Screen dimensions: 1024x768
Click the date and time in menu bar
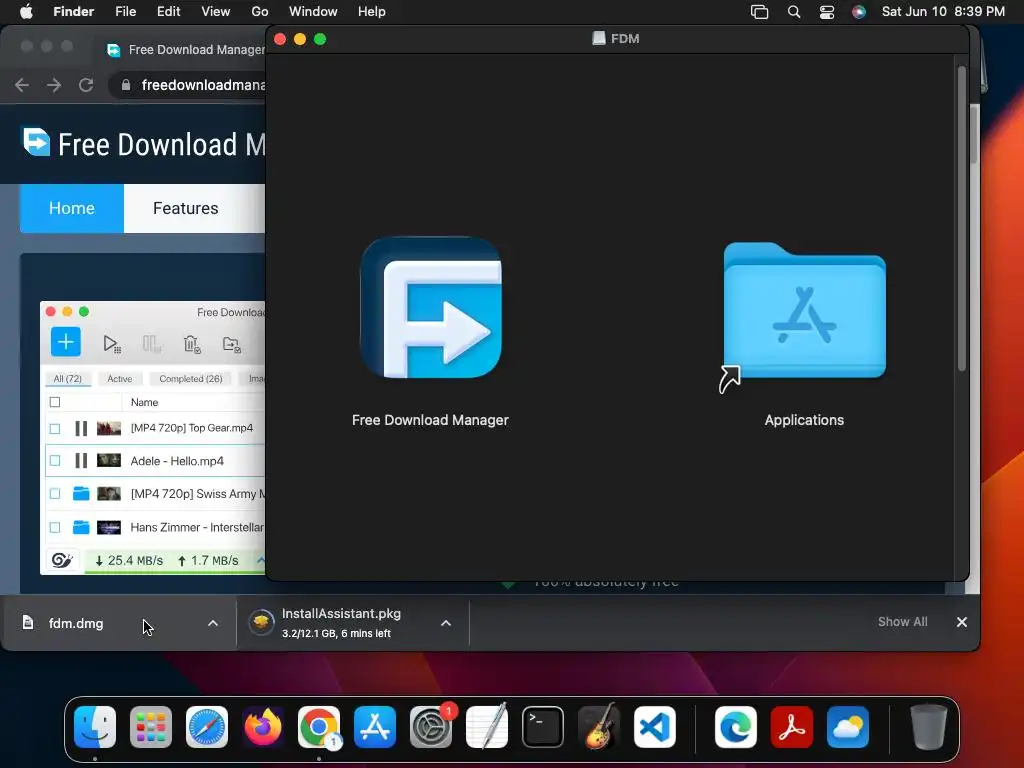click(x=943, y=12)
